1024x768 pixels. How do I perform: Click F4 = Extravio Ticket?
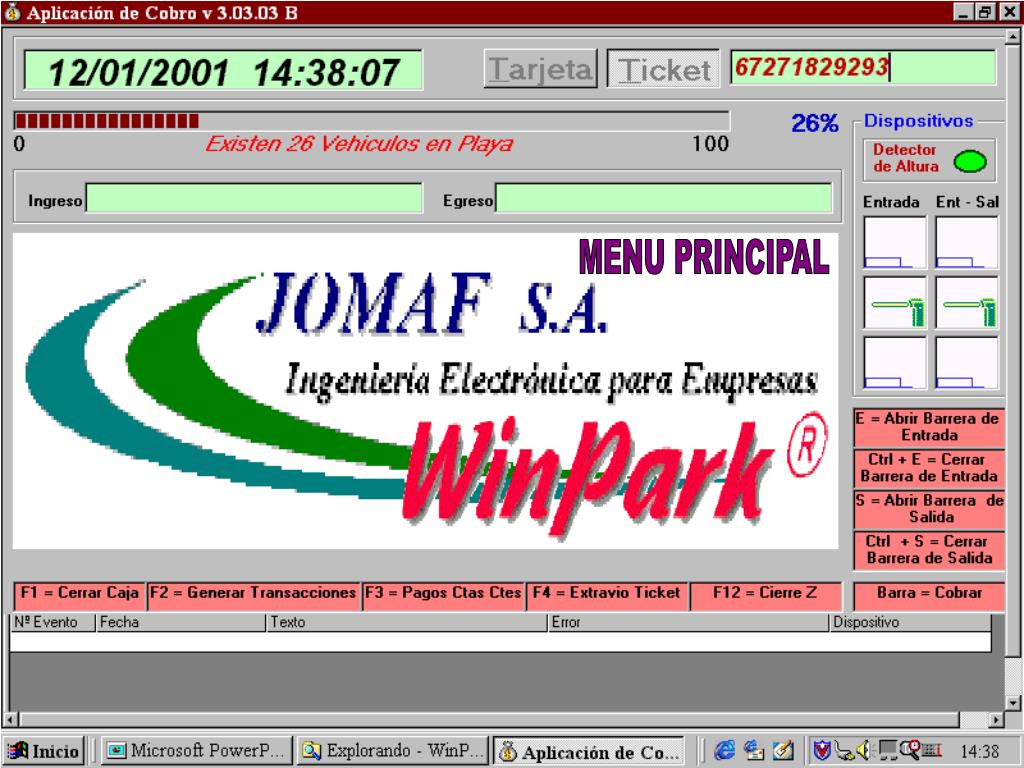(x=607, y=594)
